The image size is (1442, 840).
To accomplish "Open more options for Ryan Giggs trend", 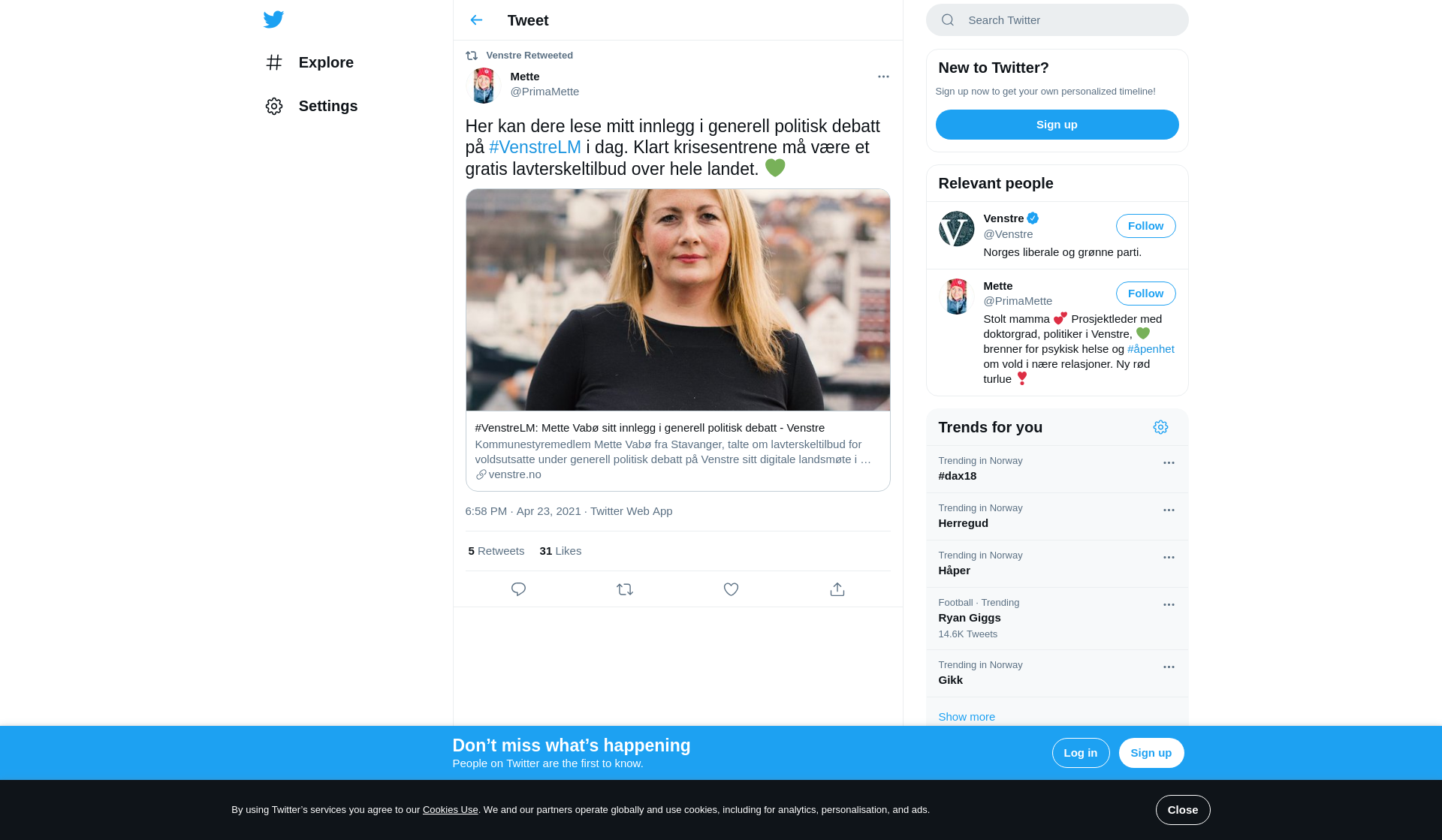I will pyautogui.click(x=1169, y=605).
